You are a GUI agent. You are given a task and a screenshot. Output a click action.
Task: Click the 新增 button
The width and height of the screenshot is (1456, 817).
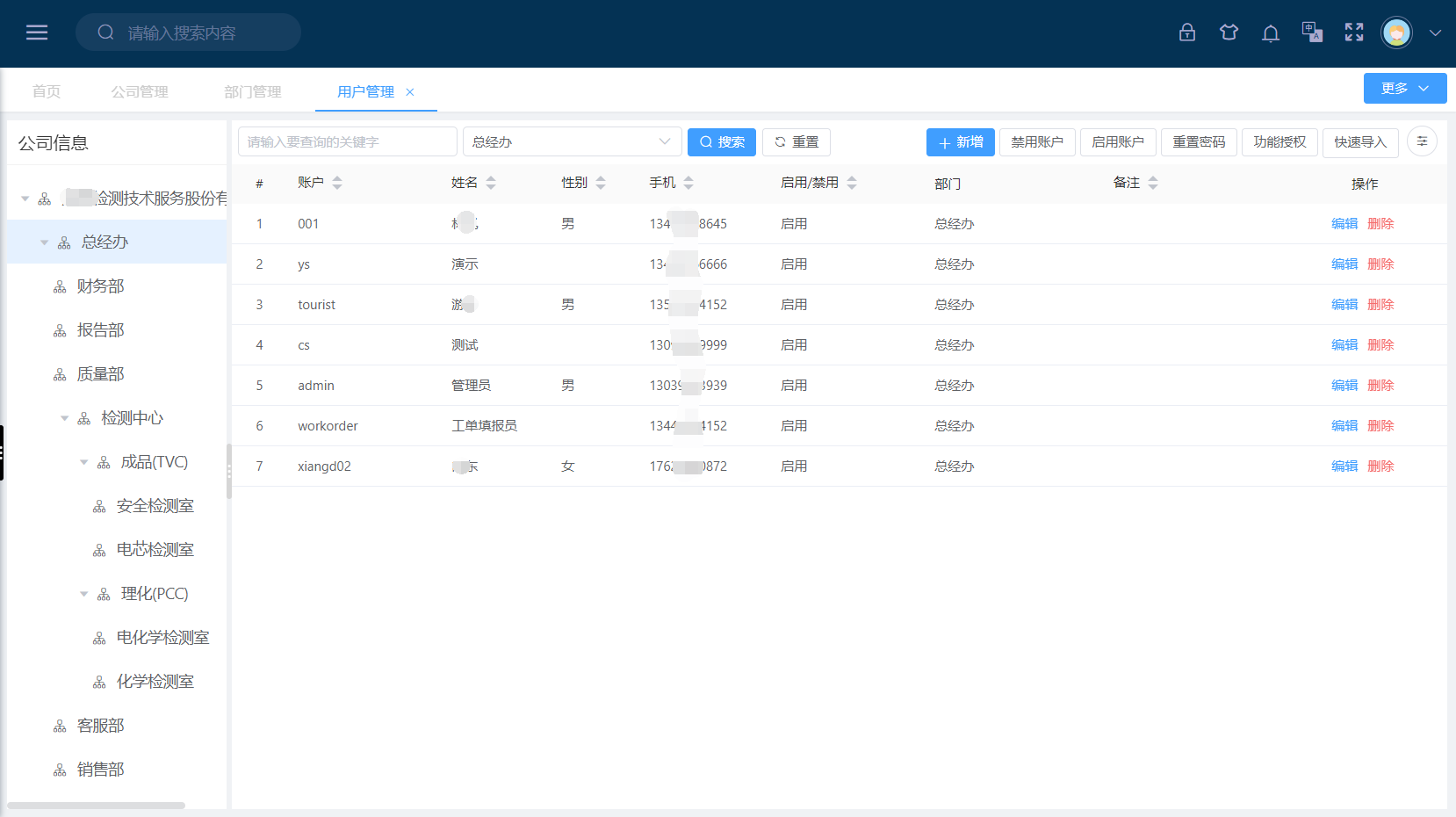961,141
